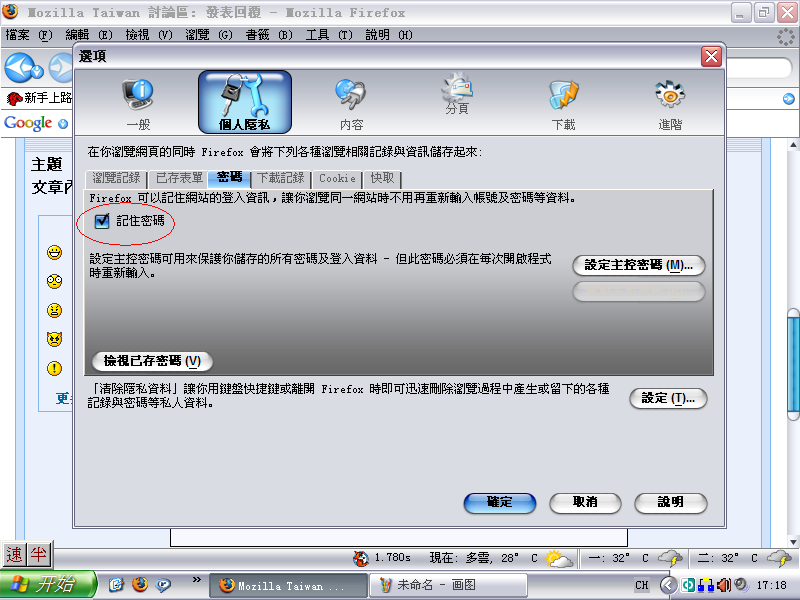The image size is (800, 600).
Task: Click the Tuesday forecast storm icon
Action: tap(779, 558)
